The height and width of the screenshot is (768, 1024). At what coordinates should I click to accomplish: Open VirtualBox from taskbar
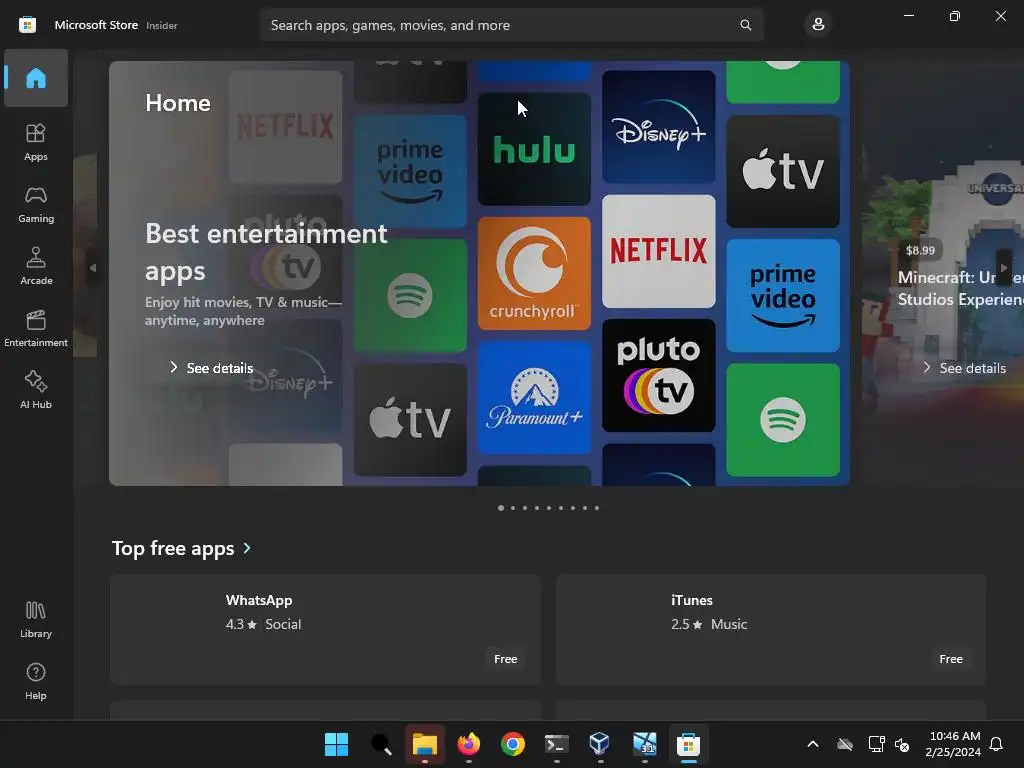pos(600,744)
